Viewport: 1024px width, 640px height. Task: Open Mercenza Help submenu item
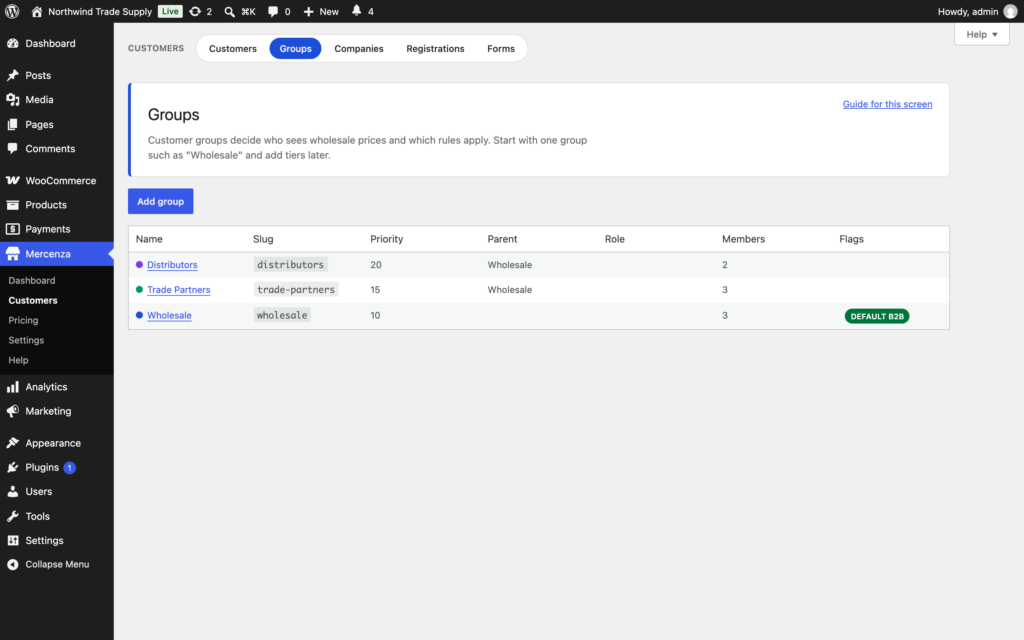coord(18,360)
